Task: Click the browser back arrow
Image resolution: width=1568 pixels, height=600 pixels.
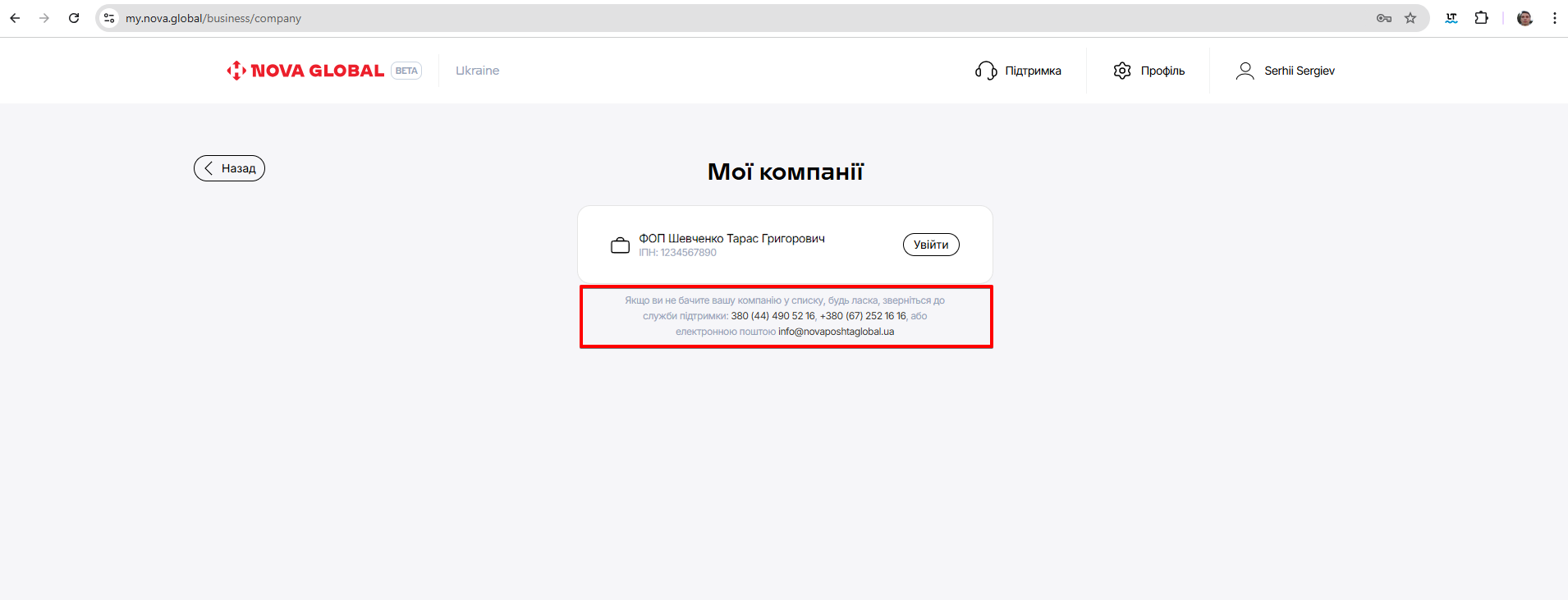Action: pos(15,18)
